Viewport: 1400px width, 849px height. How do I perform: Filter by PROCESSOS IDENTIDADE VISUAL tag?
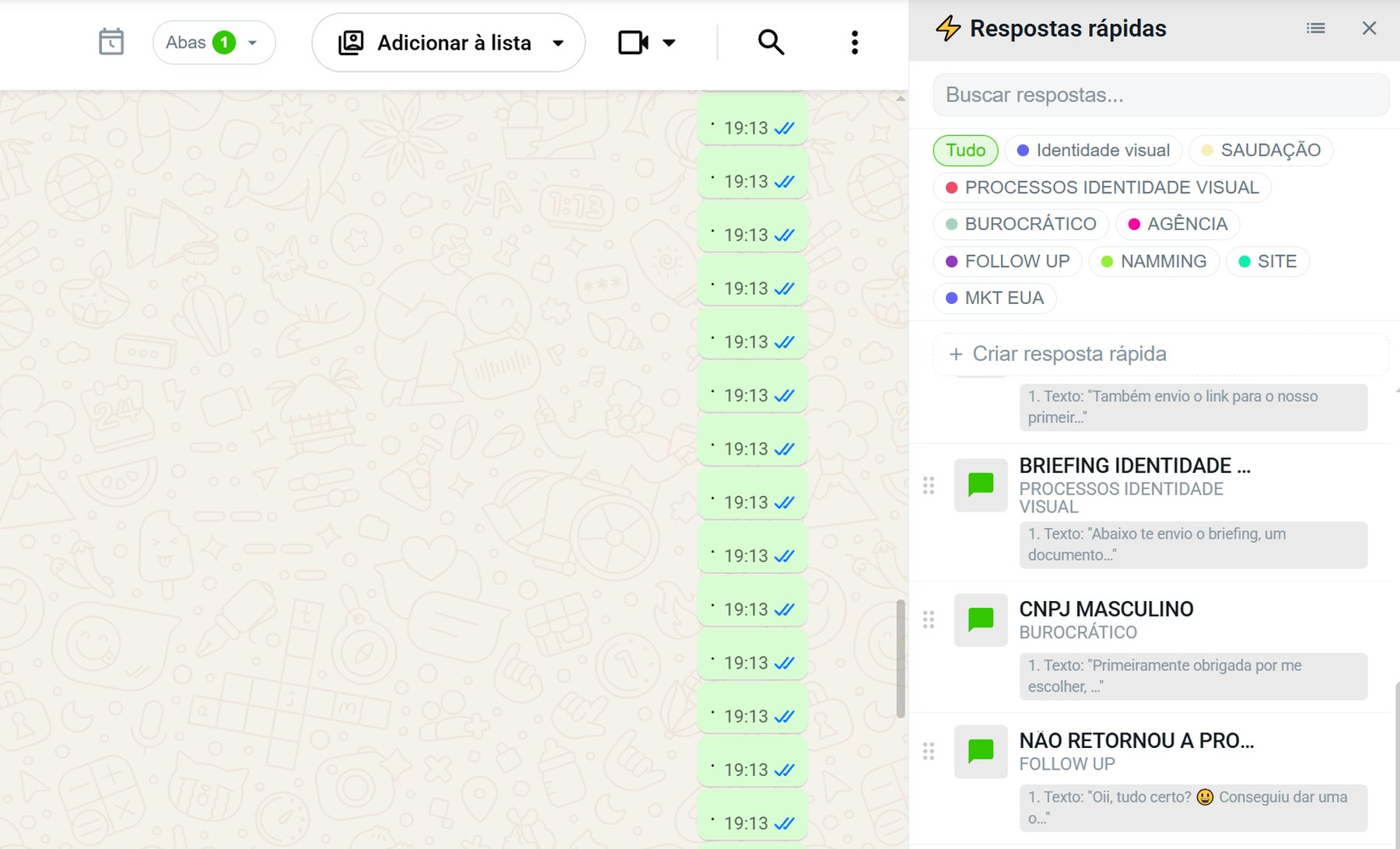(x=1102, y=187)
